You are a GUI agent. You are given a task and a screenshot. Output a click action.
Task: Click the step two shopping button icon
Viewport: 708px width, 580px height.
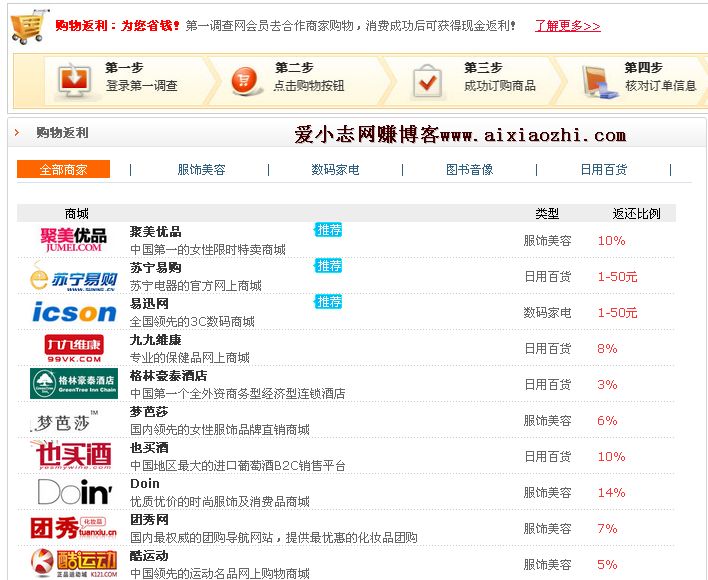pos(245,81)
